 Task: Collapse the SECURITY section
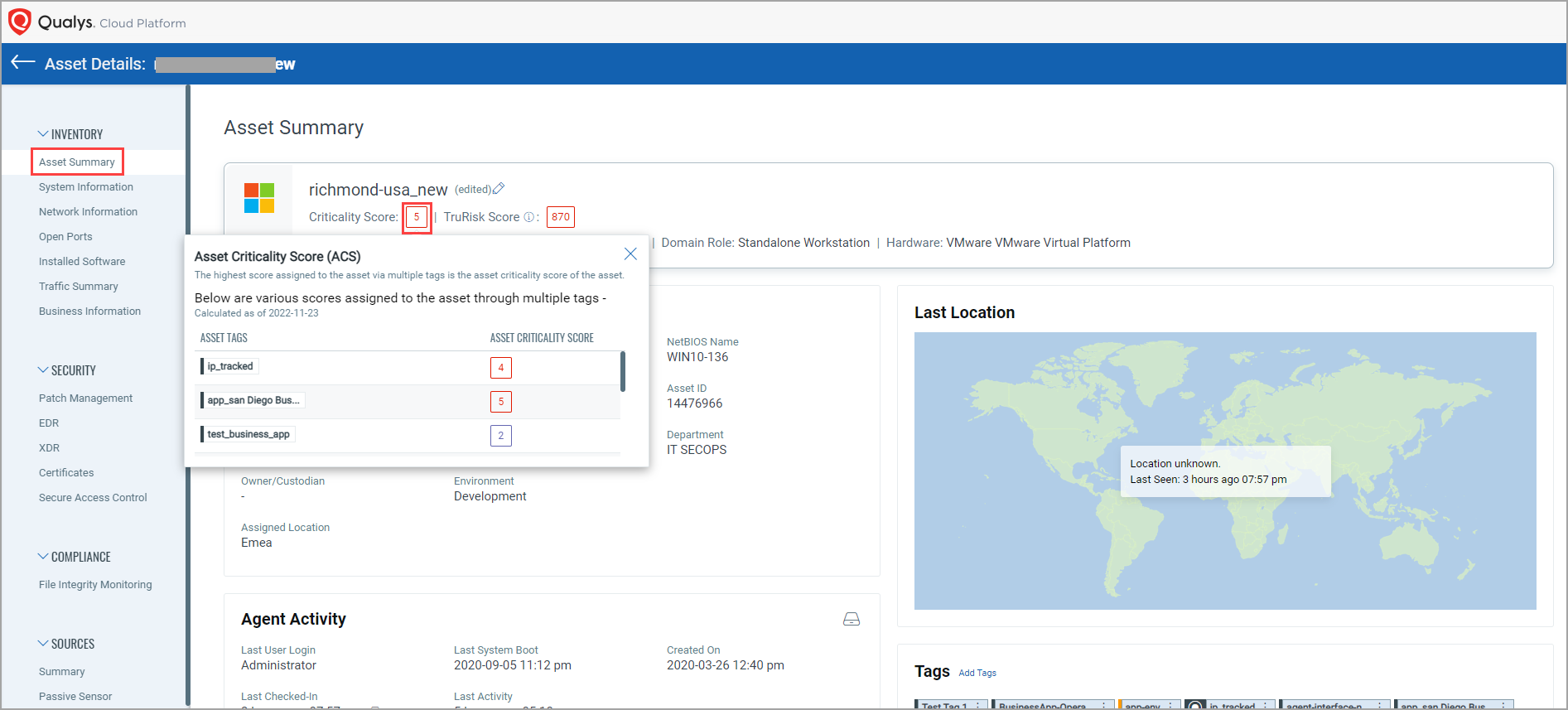[x=43, y=369]
